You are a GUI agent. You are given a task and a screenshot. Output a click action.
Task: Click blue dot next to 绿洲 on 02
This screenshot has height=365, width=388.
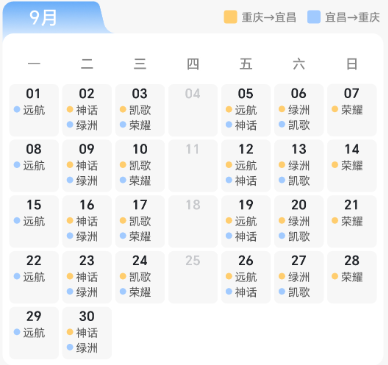pos(70,125)
